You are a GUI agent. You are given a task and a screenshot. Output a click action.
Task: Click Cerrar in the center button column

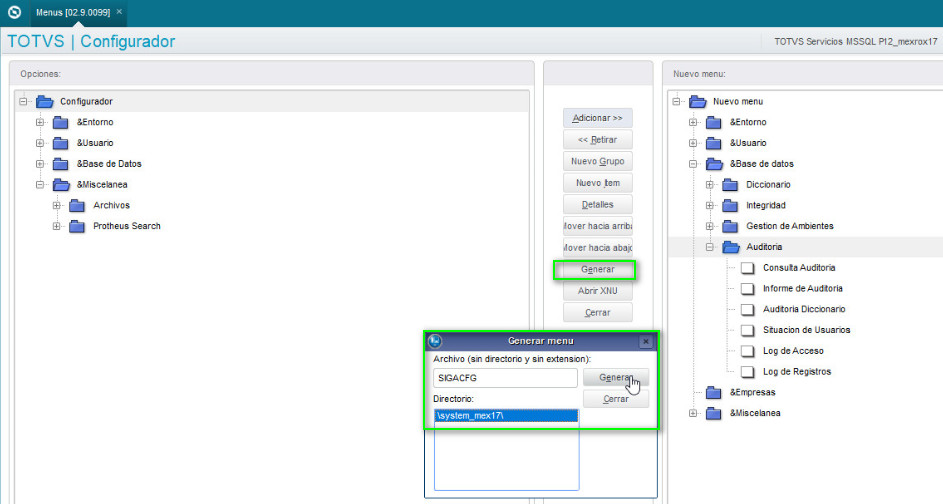coord(598,313)
